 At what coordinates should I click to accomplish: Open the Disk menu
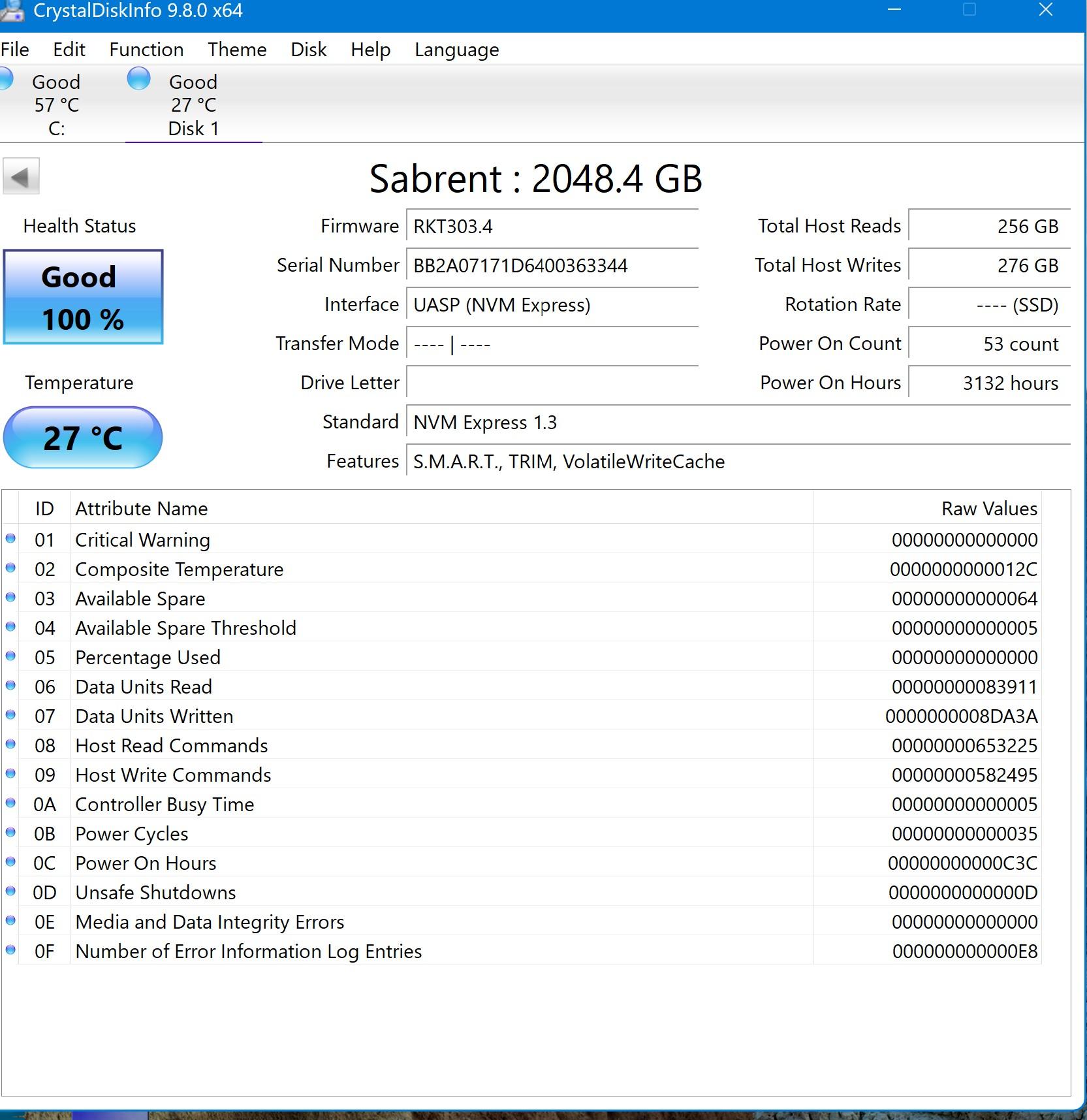click(309, 50)
